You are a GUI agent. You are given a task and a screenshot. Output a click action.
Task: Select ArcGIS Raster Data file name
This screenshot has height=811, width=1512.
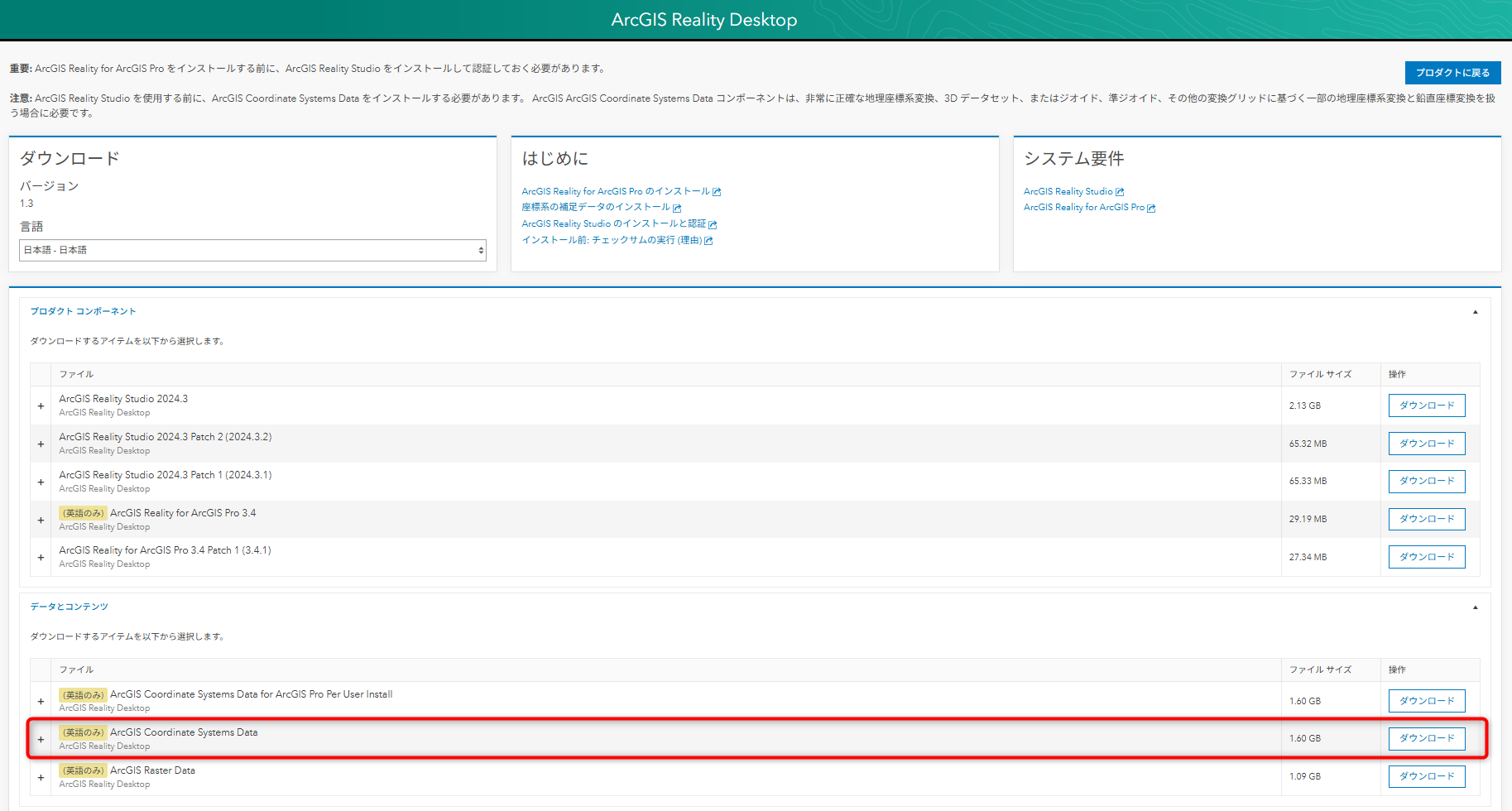pos(152,770)
